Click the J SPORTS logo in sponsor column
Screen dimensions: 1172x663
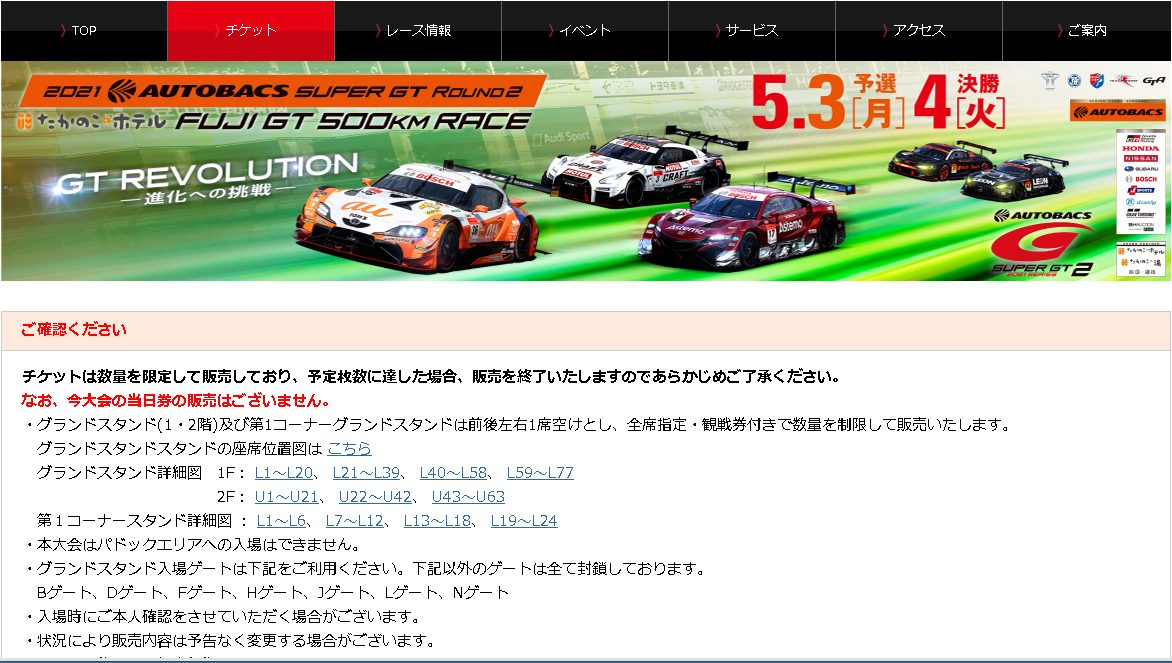click(x=1141, y=191)
